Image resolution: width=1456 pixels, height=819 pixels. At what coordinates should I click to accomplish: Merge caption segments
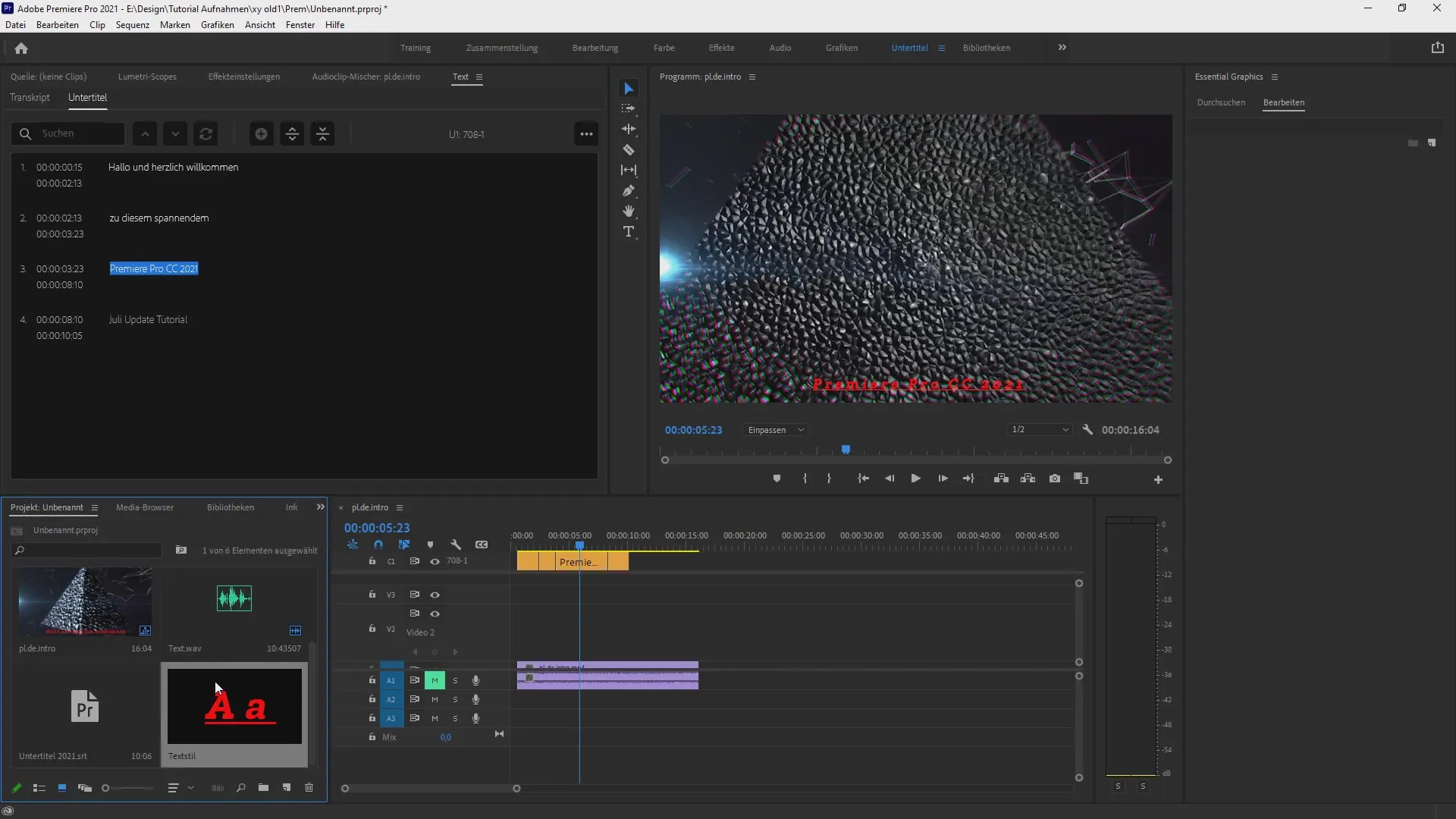(x=323, y=134)
